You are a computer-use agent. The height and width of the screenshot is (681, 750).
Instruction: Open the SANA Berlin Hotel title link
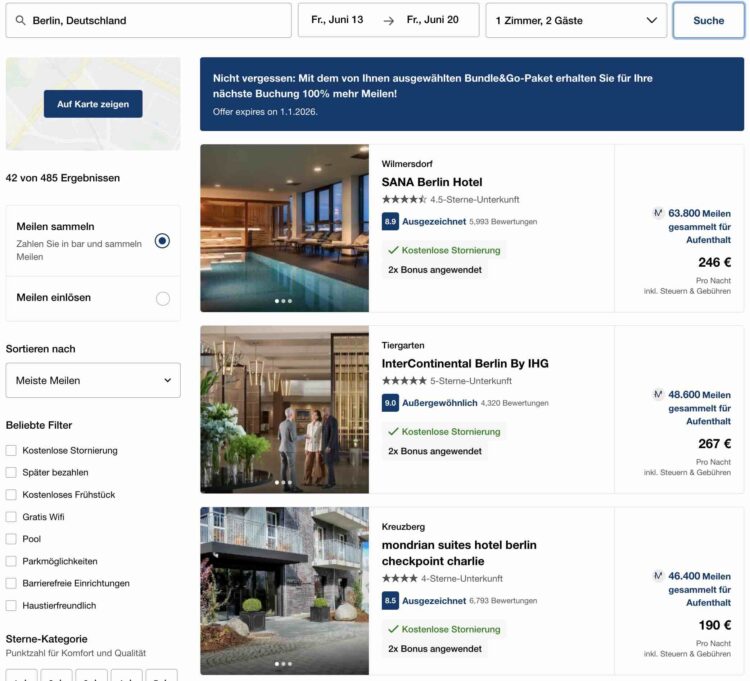[x=431, y=182]
